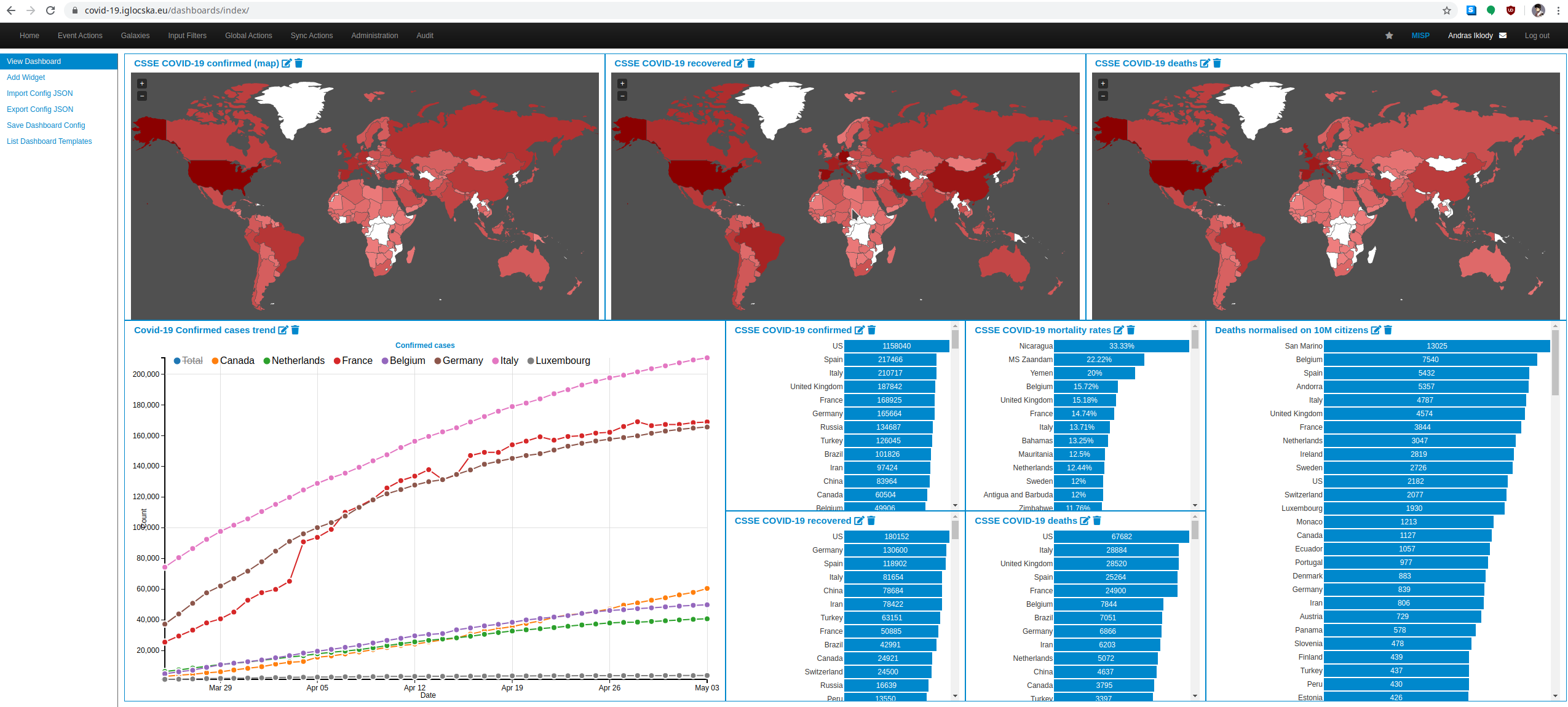
Task: Delete the CSSE COVID-19 recovered map widget
Action: (x=751, y=63)
